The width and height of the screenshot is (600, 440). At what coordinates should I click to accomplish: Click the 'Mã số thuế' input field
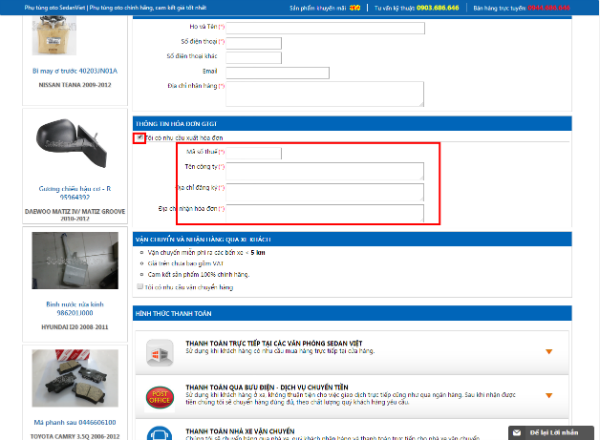[x=254, y=153]
